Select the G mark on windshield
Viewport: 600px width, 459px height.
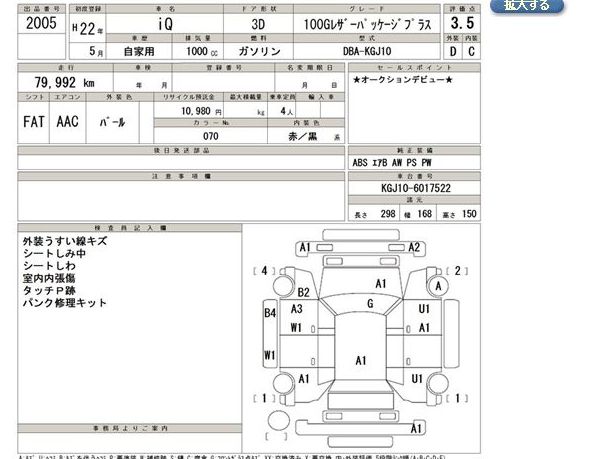click(x=370, y=303)
